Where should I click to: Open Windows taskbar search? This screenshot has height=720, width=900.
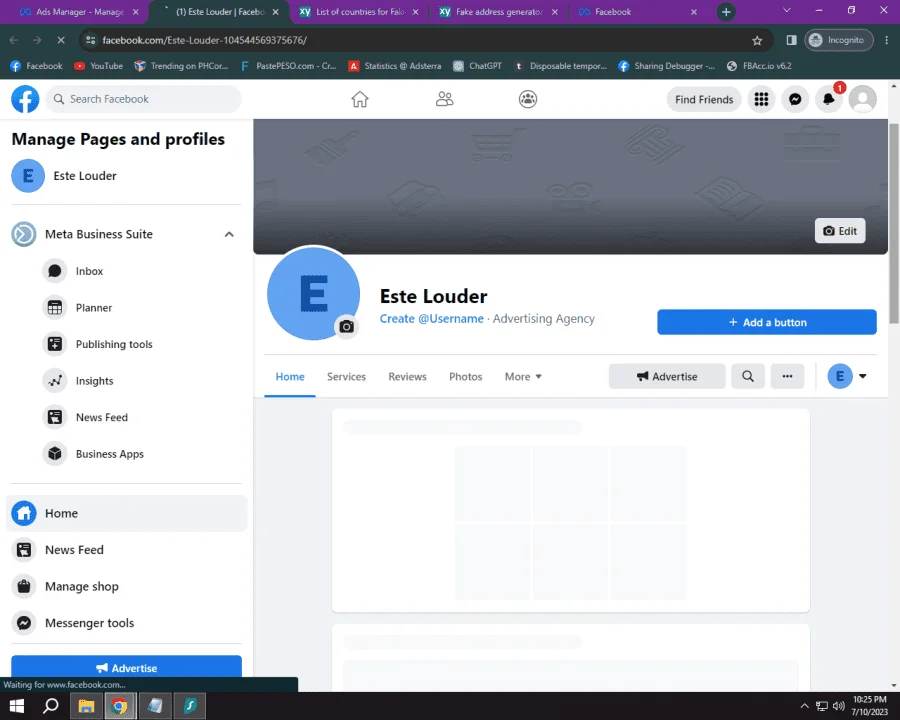tap(51, 706)
